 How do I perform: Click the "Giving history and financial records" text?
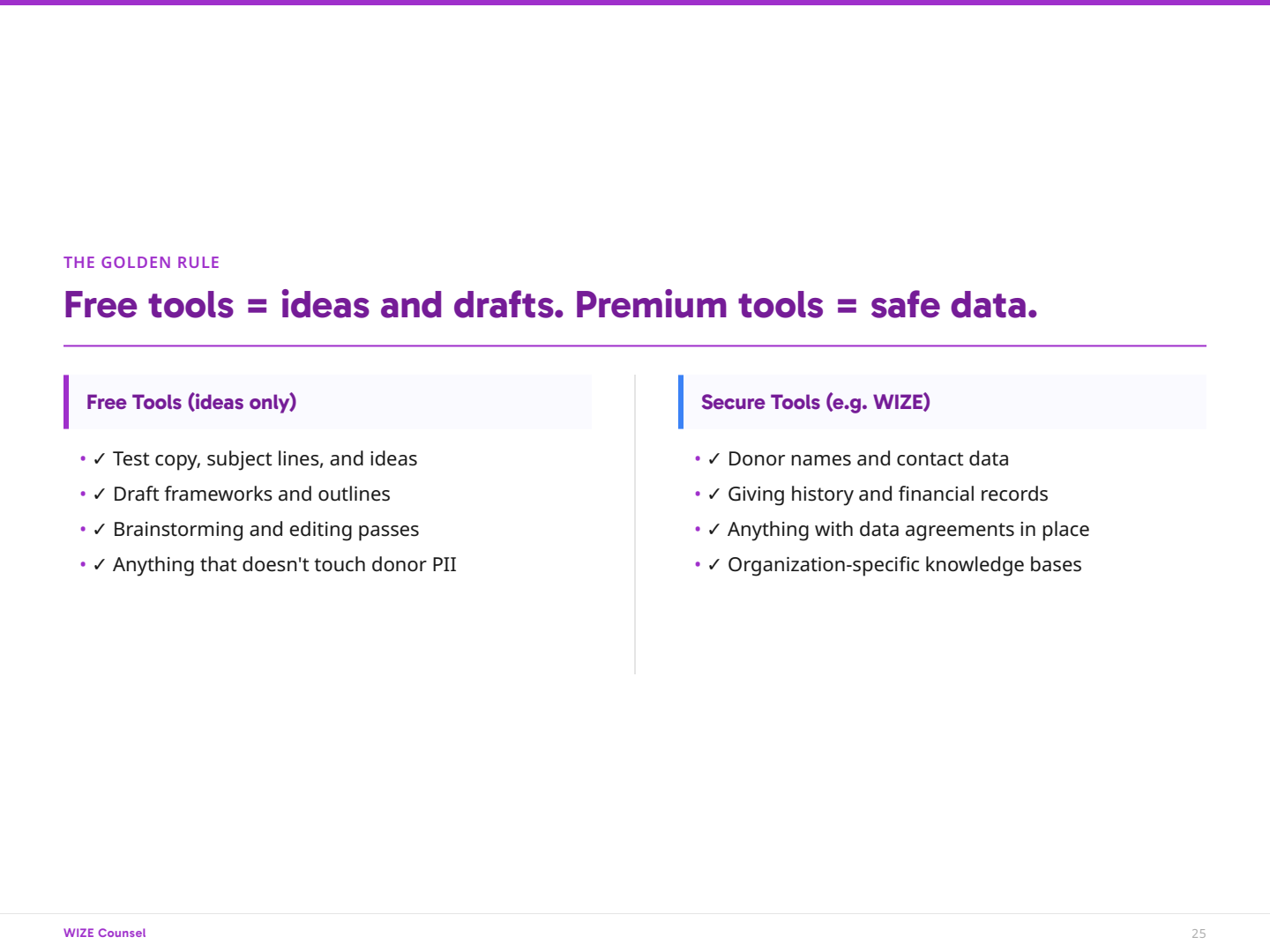pos(887,495)
